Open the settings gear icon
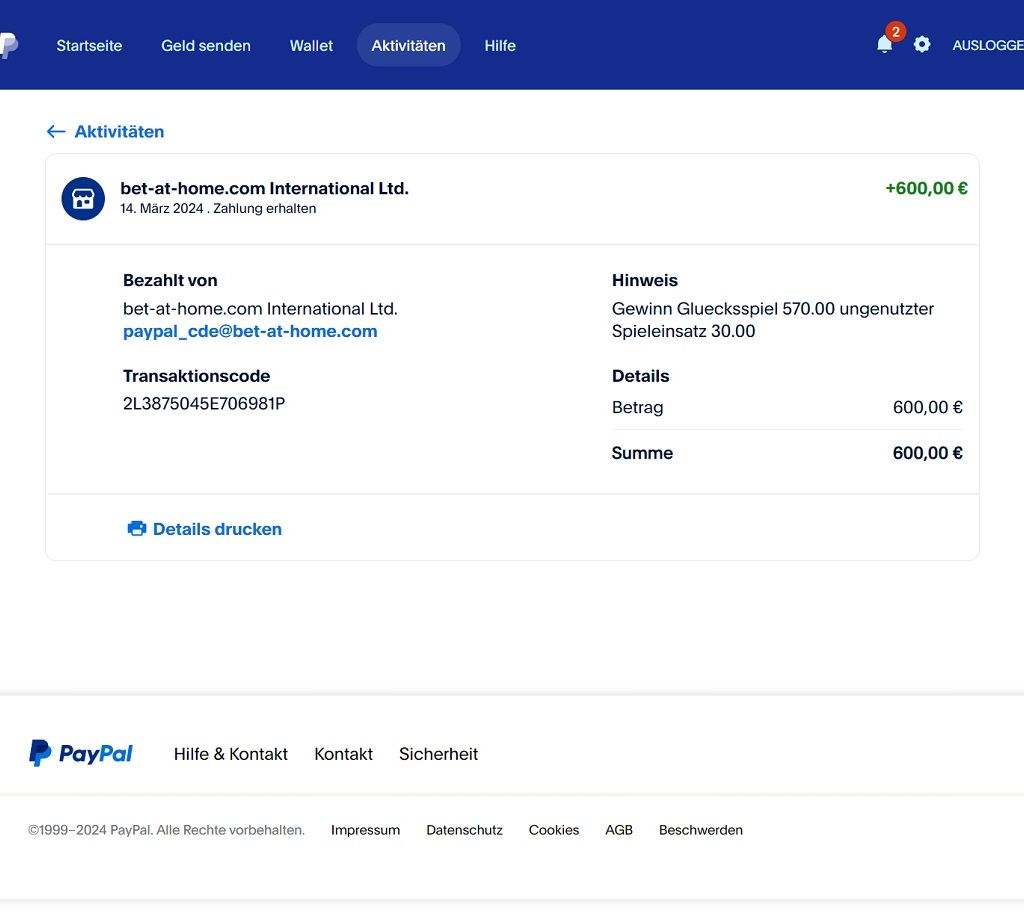 [922, 44]
